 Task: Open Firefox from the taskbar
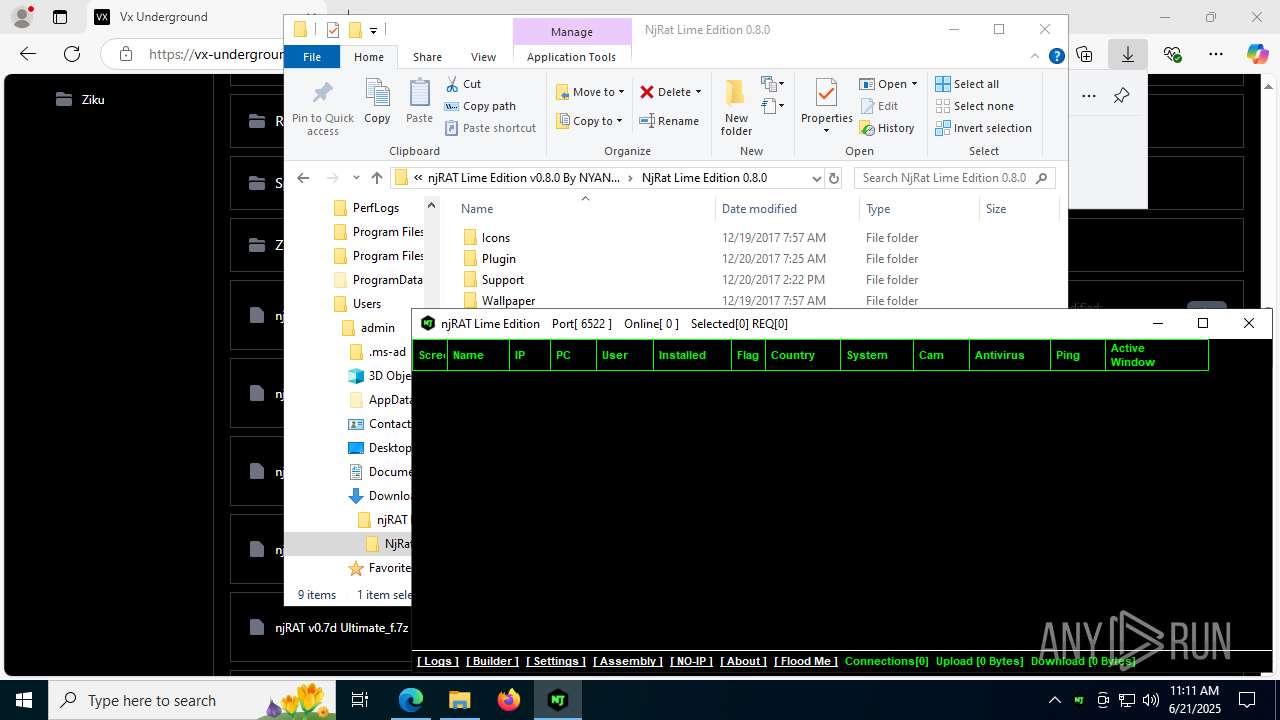pyautogui.click(x=509, y=700)
